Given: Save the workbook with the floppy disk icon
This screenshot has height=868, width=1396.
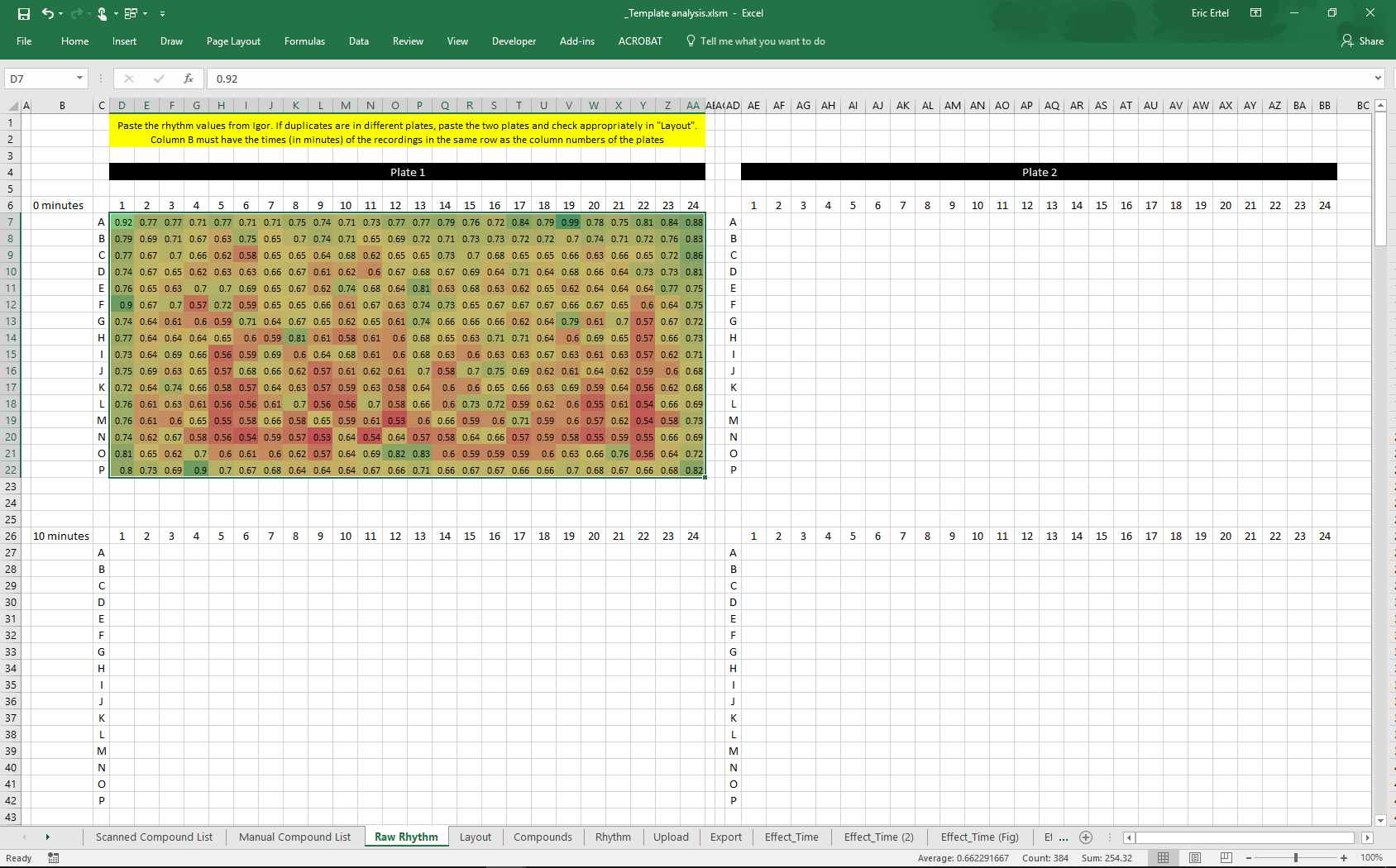Looking at the screenshot, I should pos(24,13).
